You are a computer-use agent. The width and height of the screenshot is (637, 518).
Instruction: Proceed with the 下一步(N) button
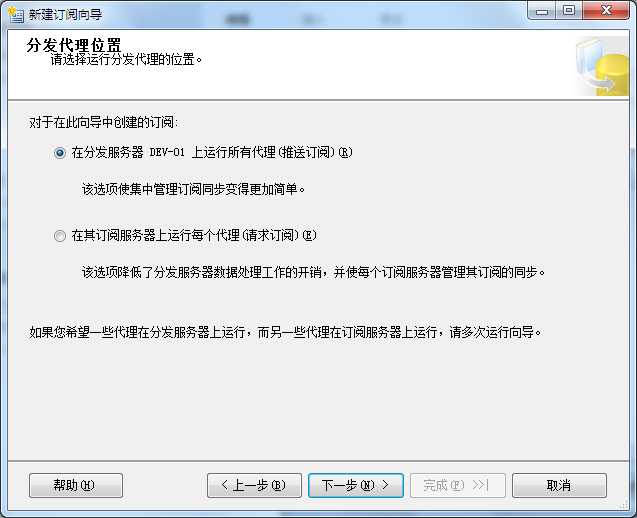click(356, 485)
